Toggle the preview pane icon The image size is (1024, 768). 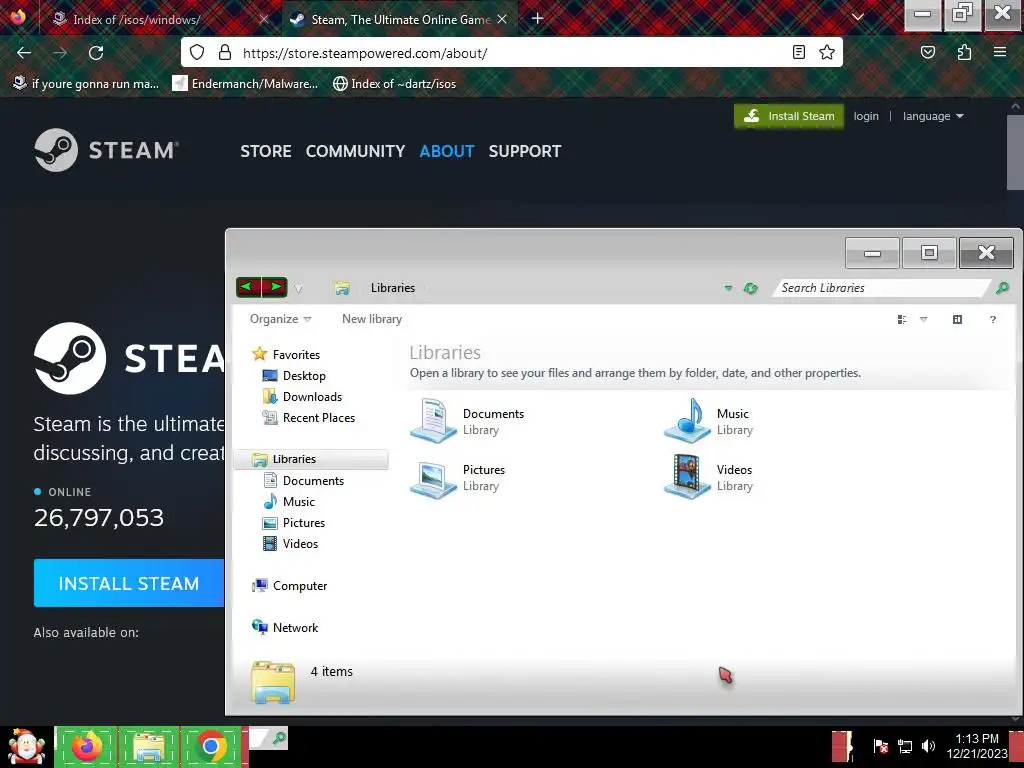957,319
